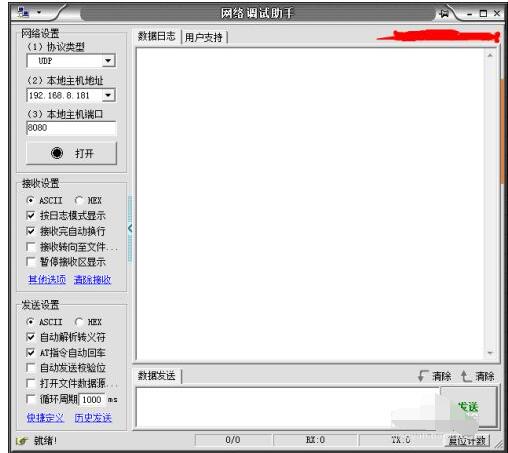Click the log area scroll down arrow

(490, 353)
